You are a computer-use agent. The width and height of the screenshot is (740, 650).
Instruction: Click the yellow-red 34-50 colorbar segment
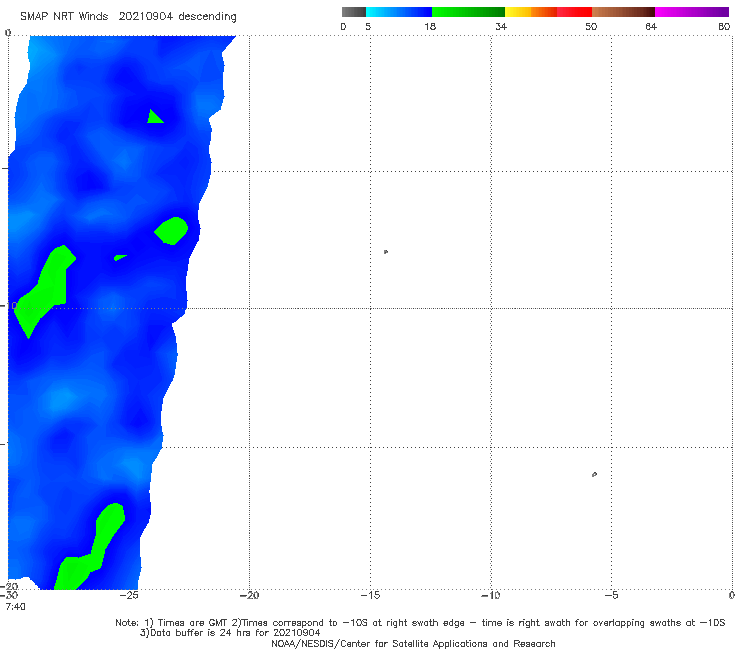coord(548,12)
